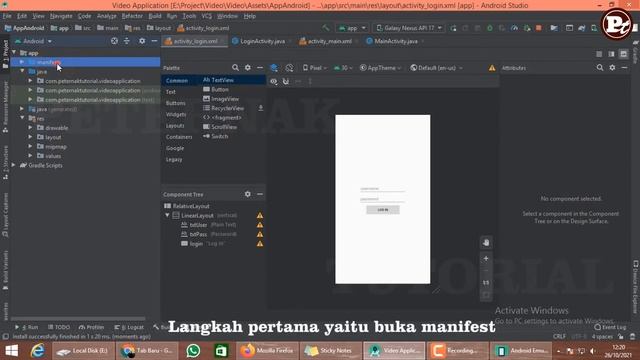Open the AppTheme dropdown

(380, 68)
